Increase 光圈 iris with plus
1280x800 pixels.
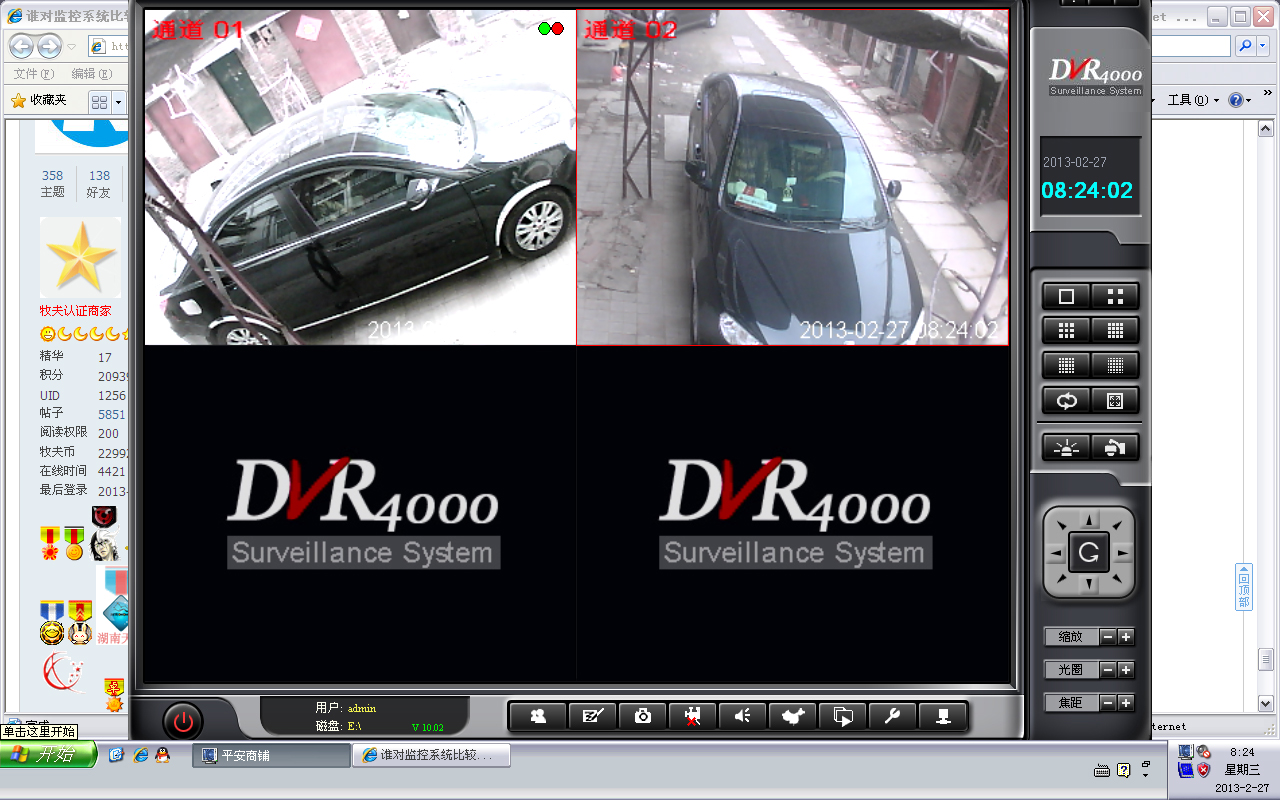1126,670
